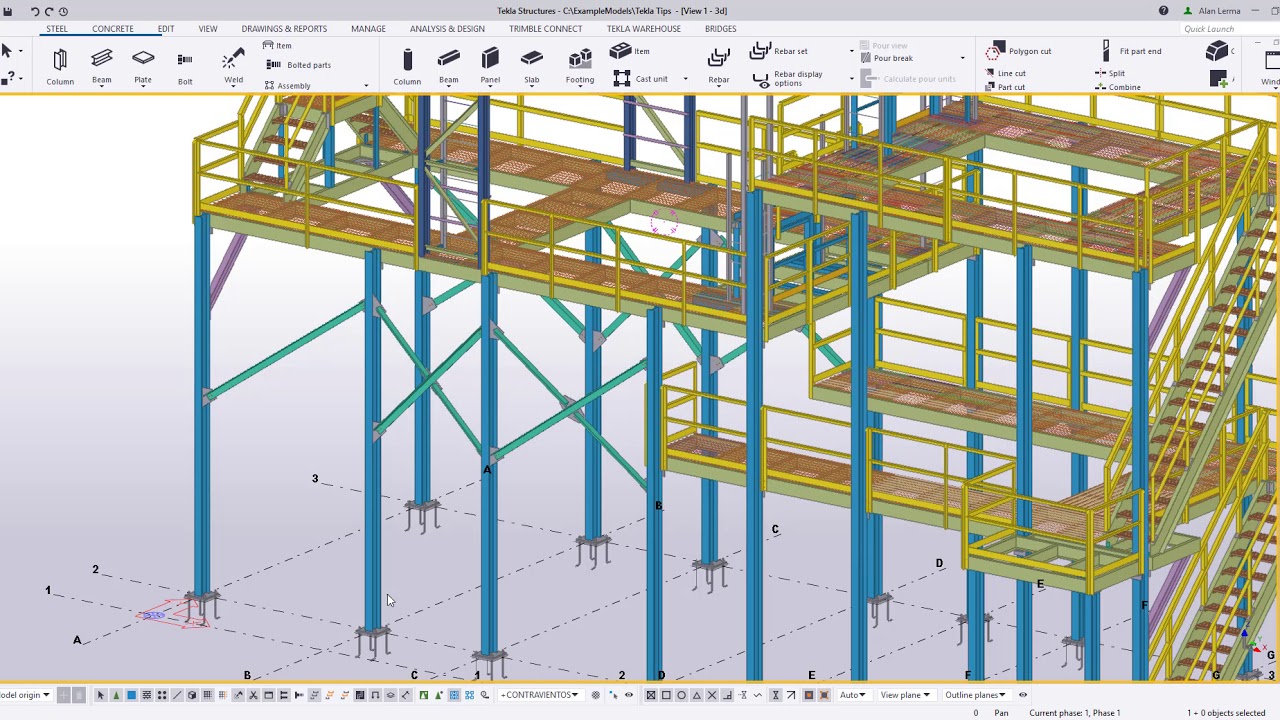Click the selection arrow tool at ribbon left
This screenshot has width=1280, height=720.
click(7, 51)
